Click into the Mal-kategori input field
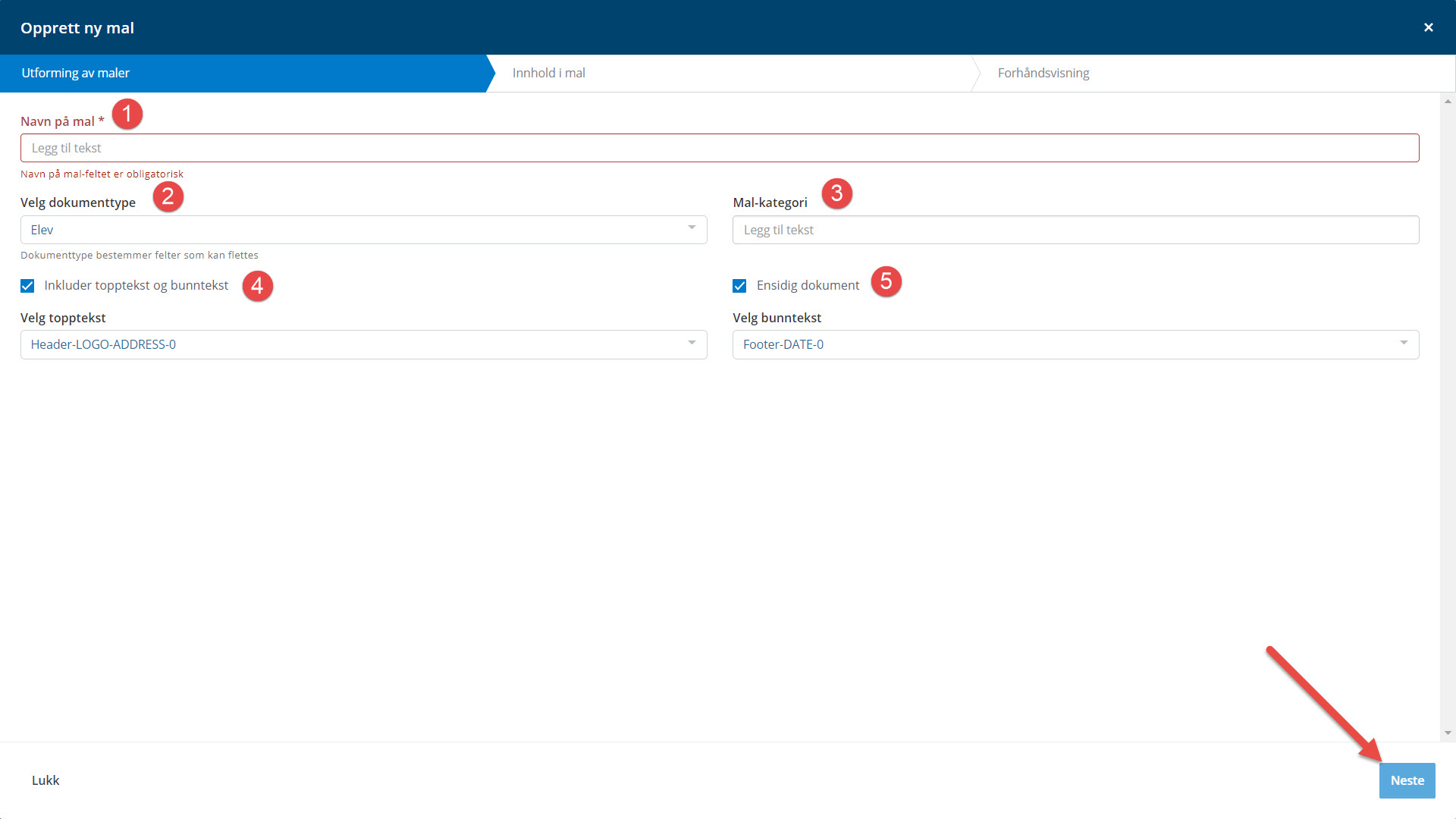Image resolution: width=1456 pixels, height=819 pixels. tap(1075, 230)
